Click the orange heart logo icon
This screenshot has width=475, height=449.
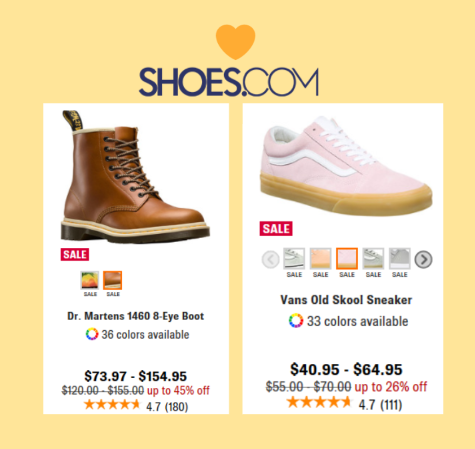pos(235,42)
